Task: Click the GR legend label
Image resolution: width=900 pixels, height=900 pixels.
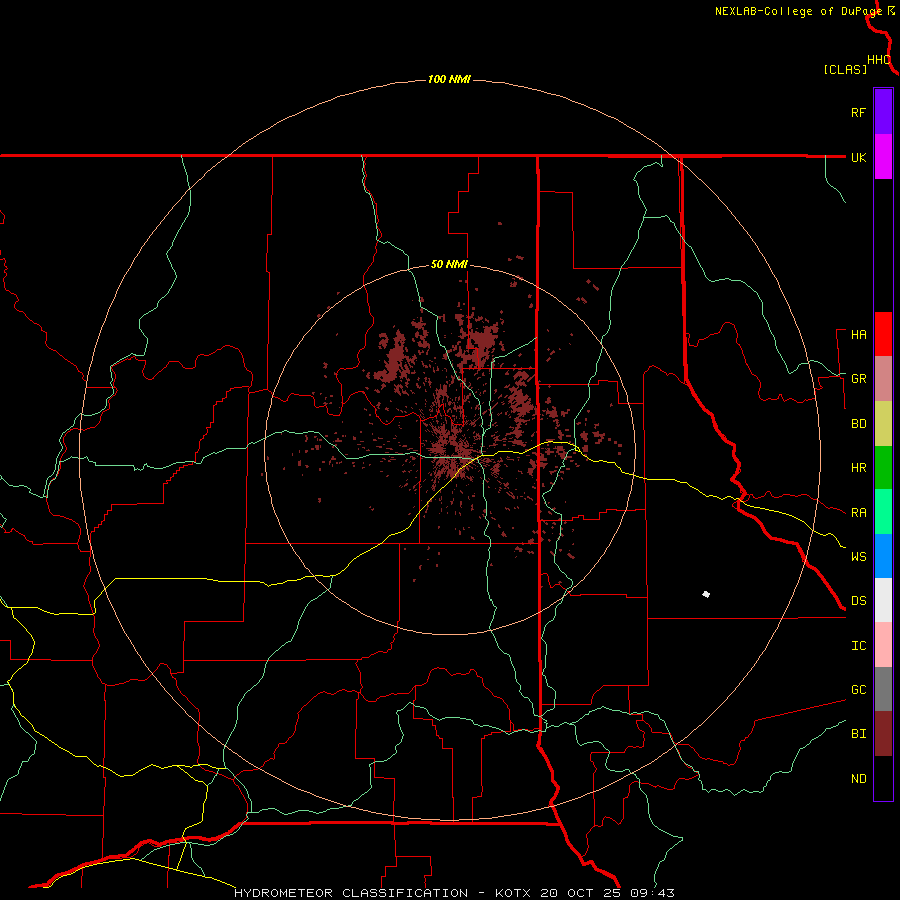Action: pos(859,379)
